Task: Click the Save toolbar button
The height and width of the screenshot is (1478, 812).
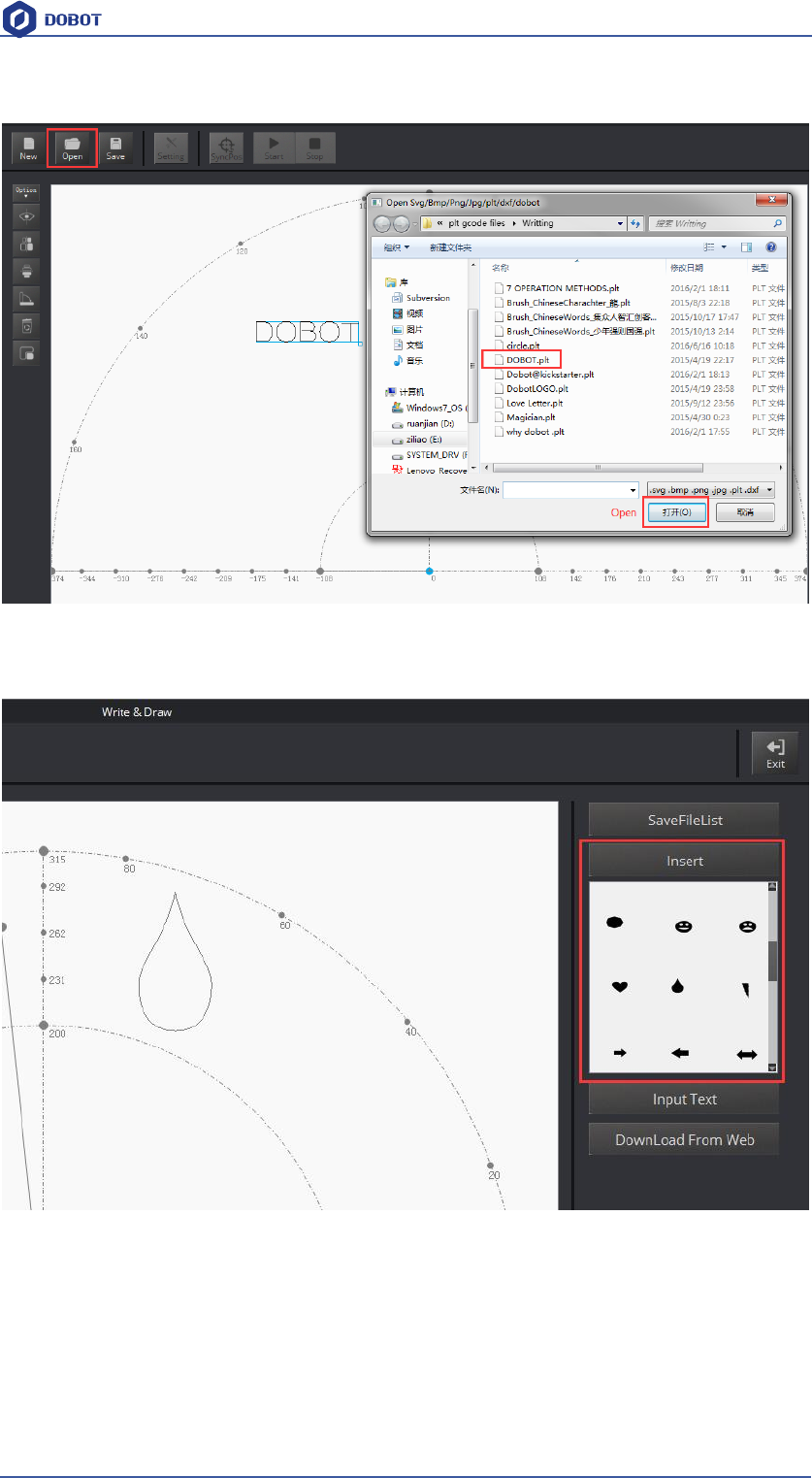Action: (115, 148)
